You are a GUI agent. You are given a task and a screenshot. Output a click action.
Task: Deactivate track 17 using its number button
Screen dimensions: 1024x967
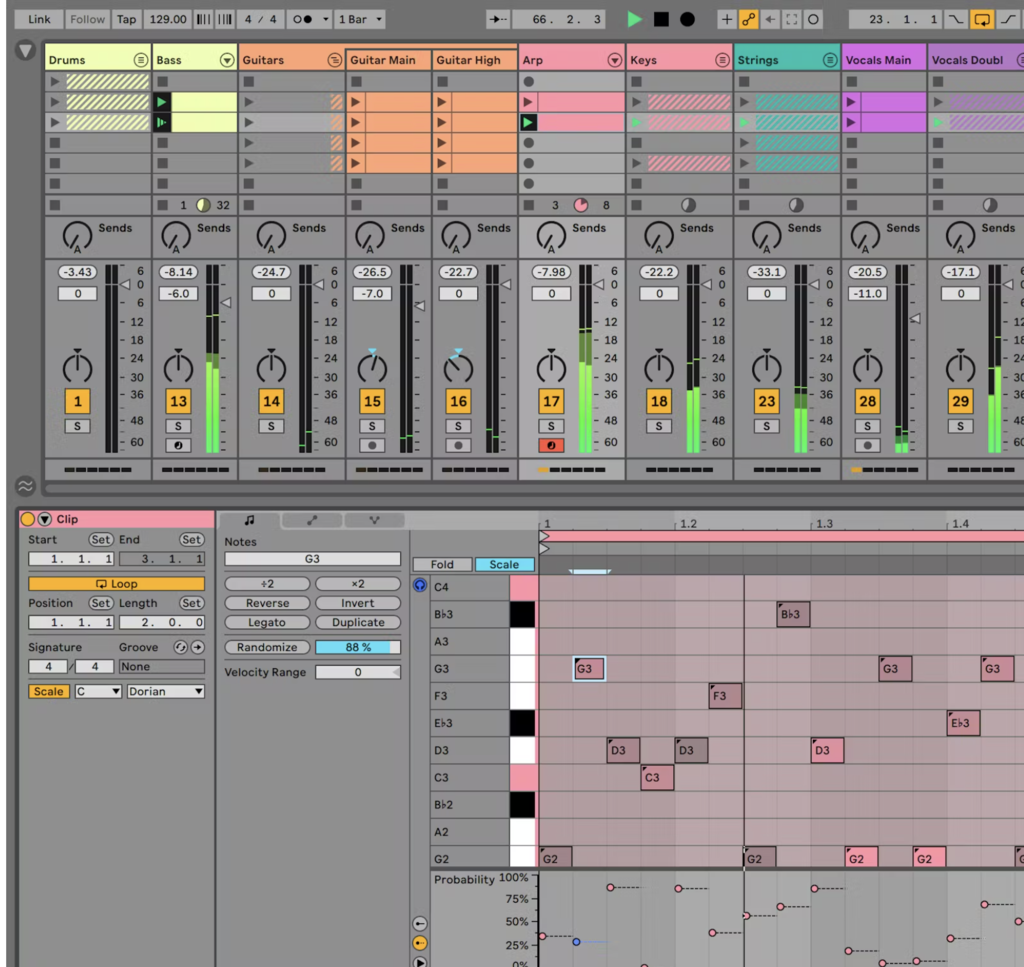(x=551, y=401)
